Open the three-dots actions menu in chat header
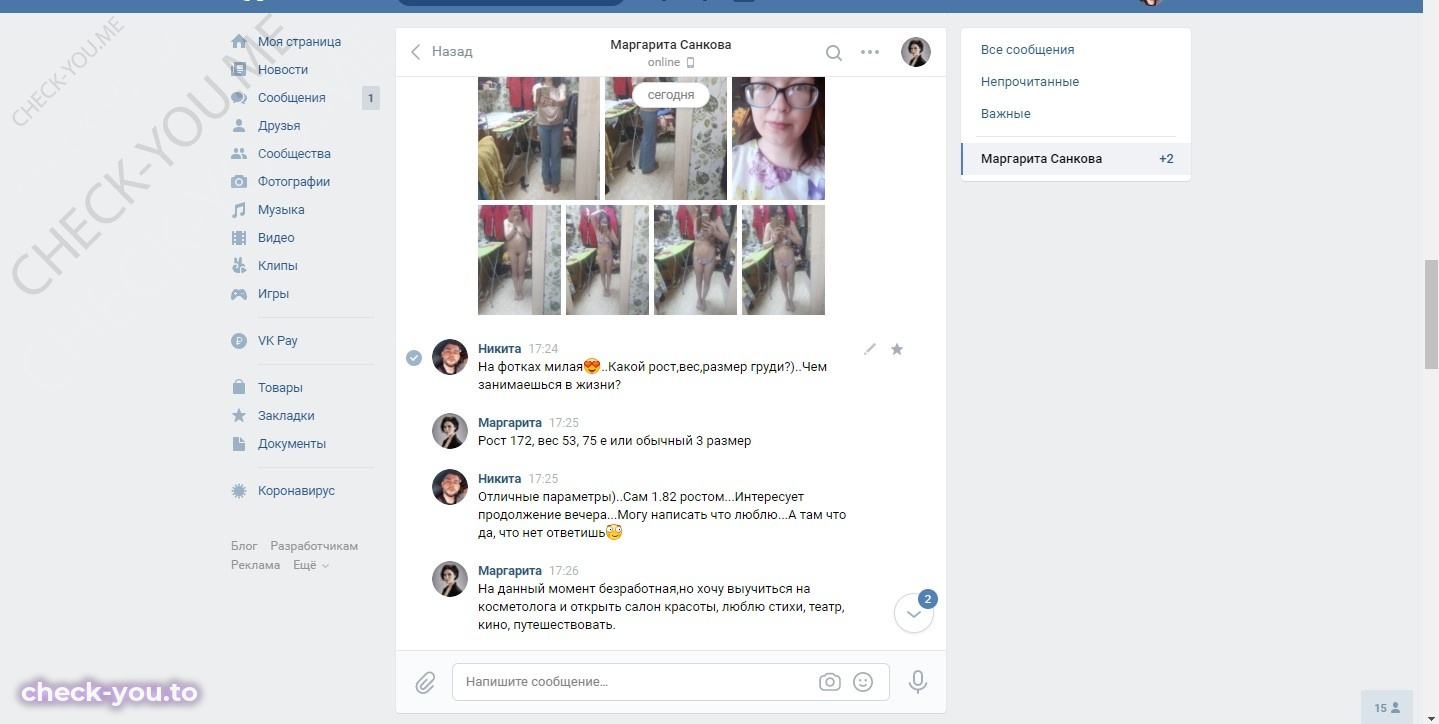Viewport: 1439px width, 724px height. [870, 52]
